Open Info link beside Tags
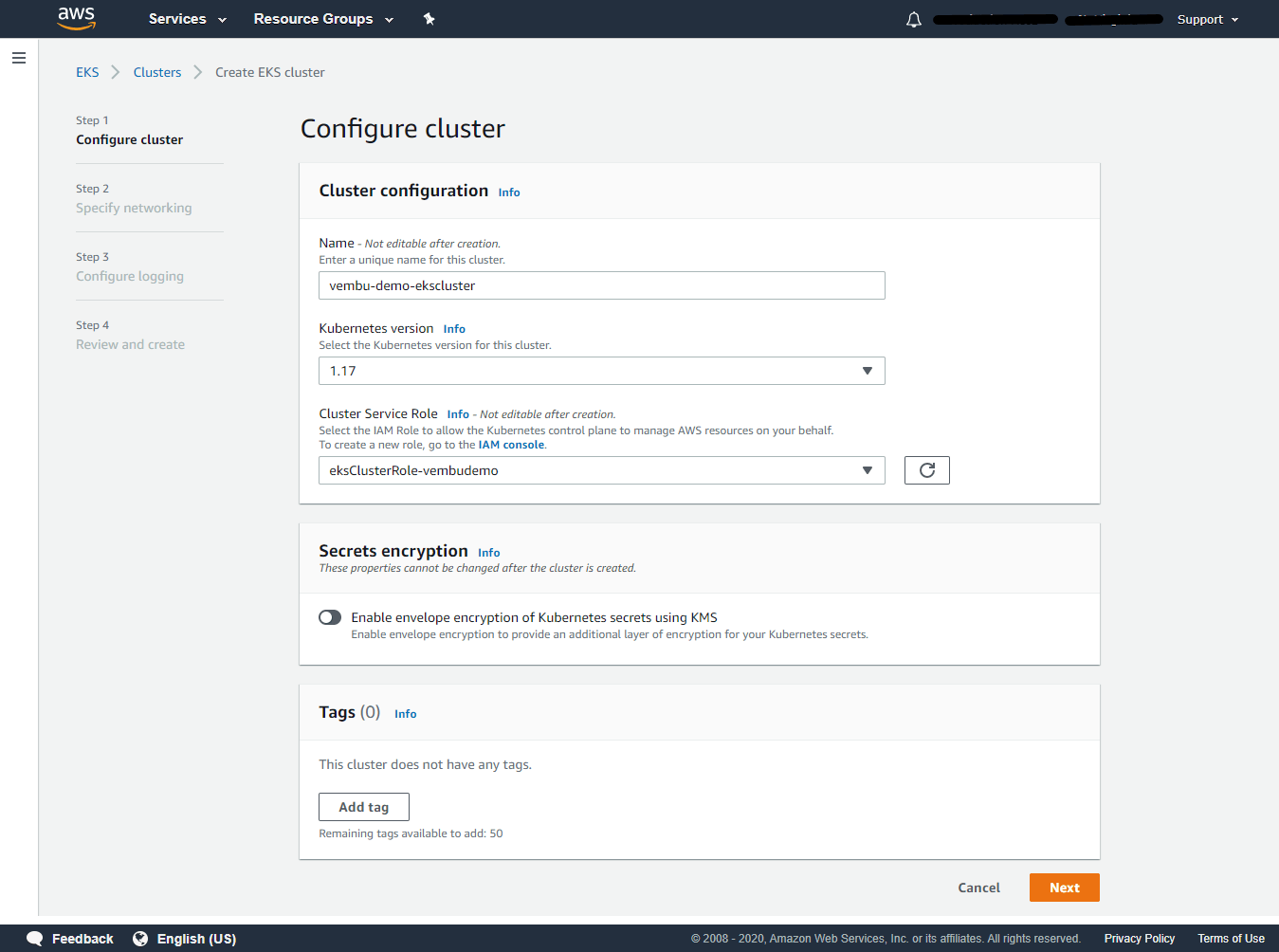The height and width of the screenshot is (952, 1279). (406, 714)
